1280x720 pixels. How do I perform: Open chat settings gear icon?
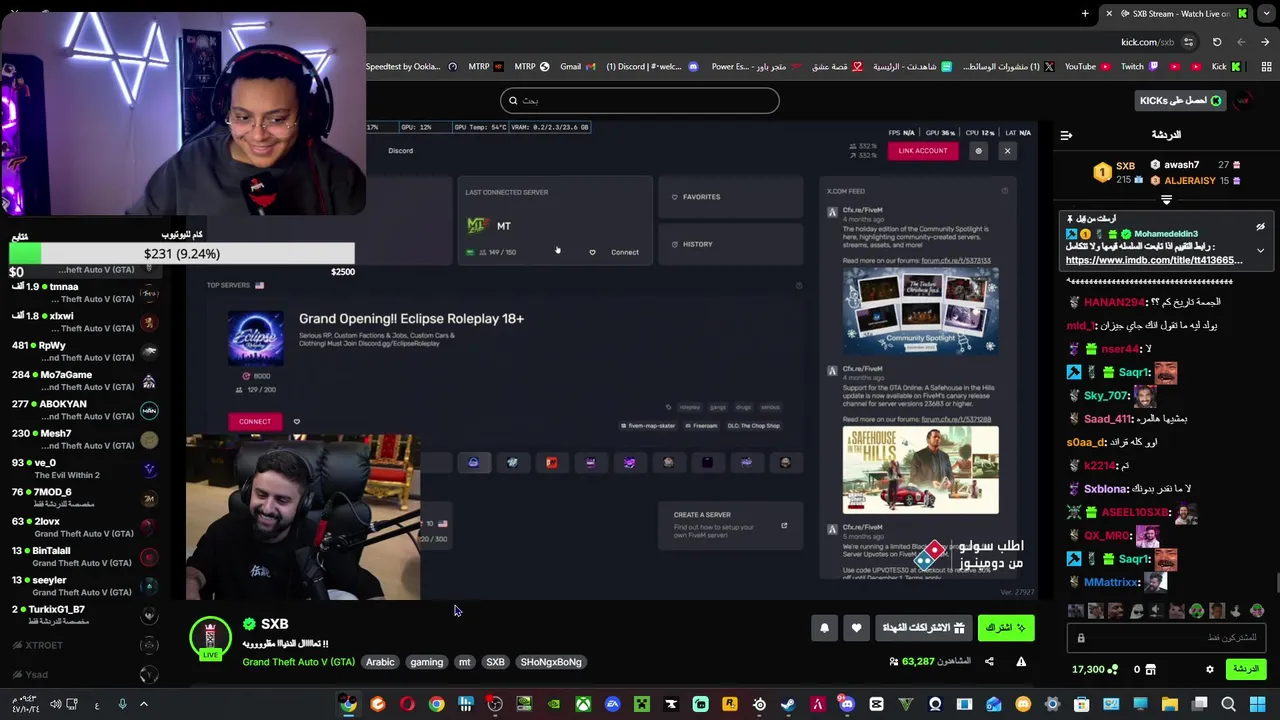click(x=1210, y=669)
